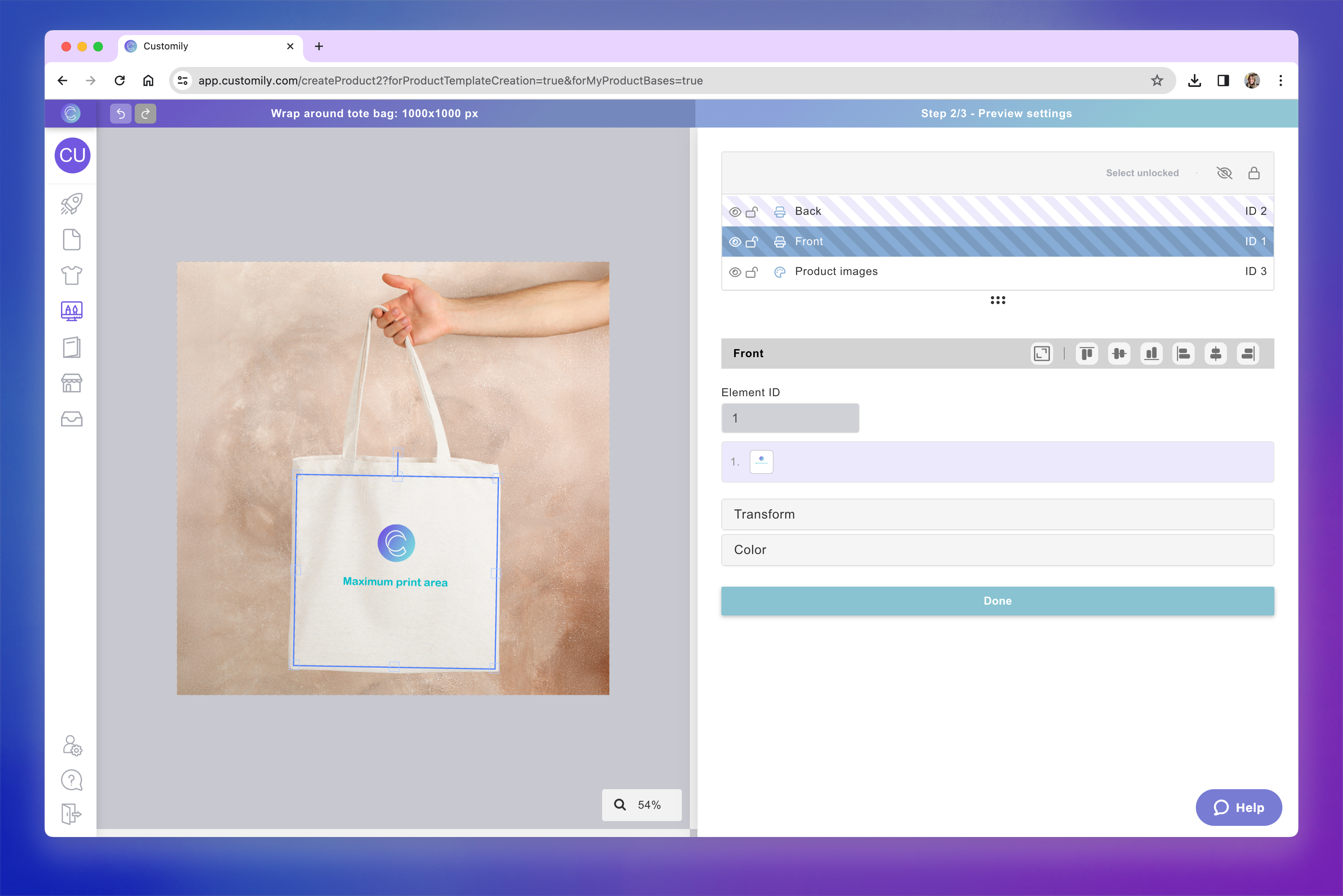Click the zoom level indicator showing 54%

[x=642, y=805]
